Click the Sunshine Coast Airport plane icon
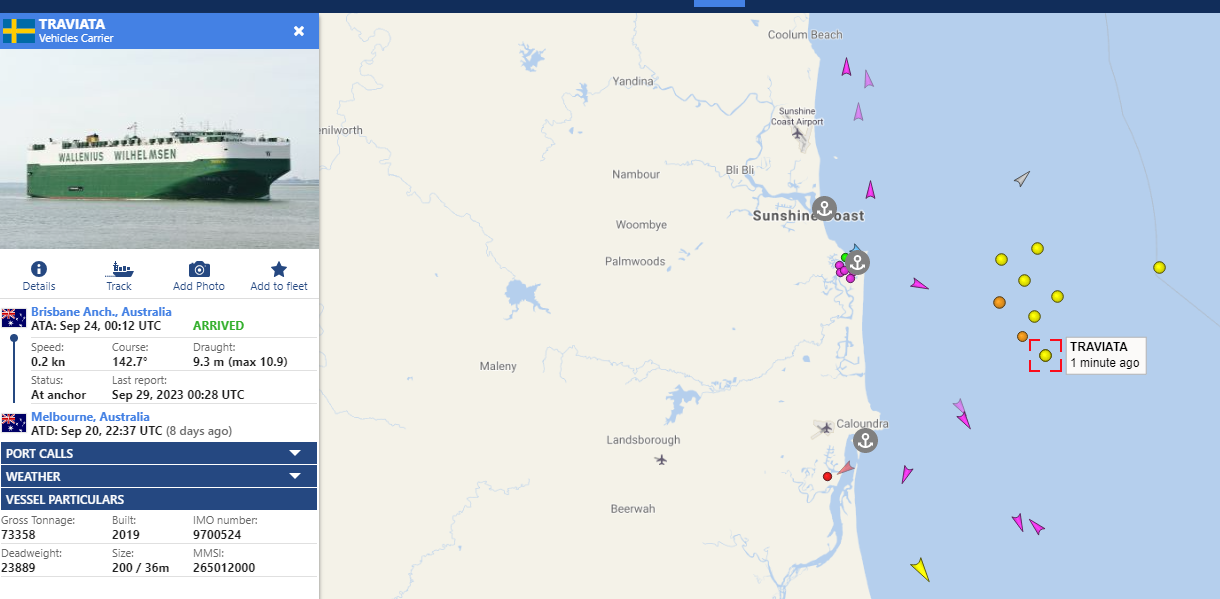 click(x=797, y=132)
